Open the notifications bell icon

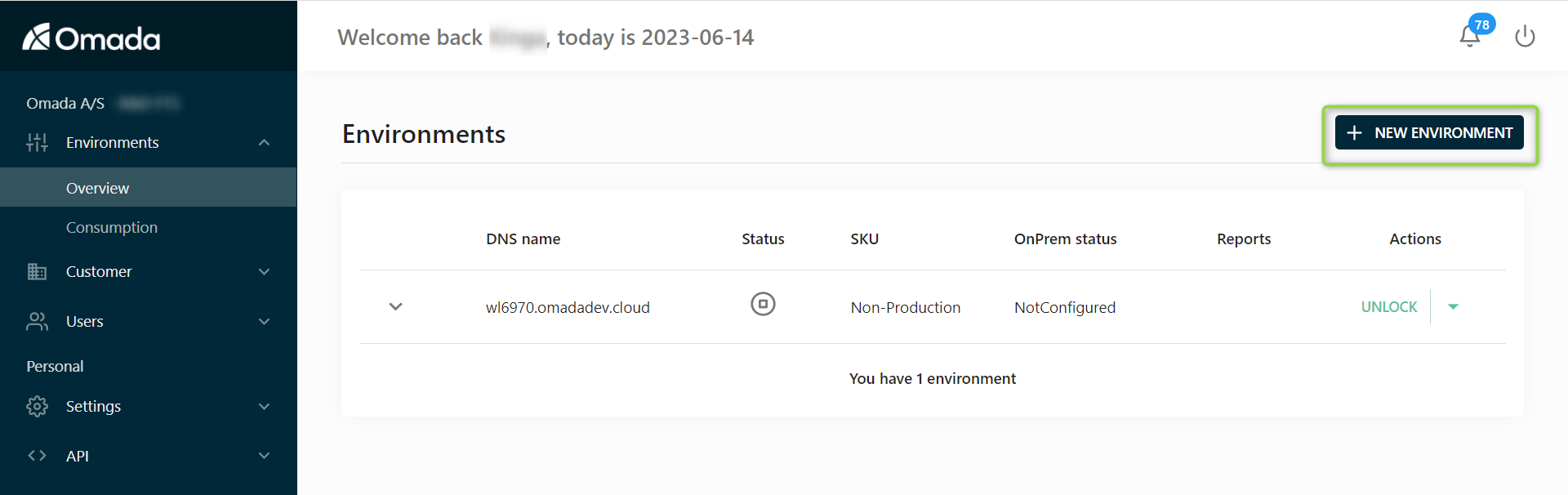click(1470, 36)
